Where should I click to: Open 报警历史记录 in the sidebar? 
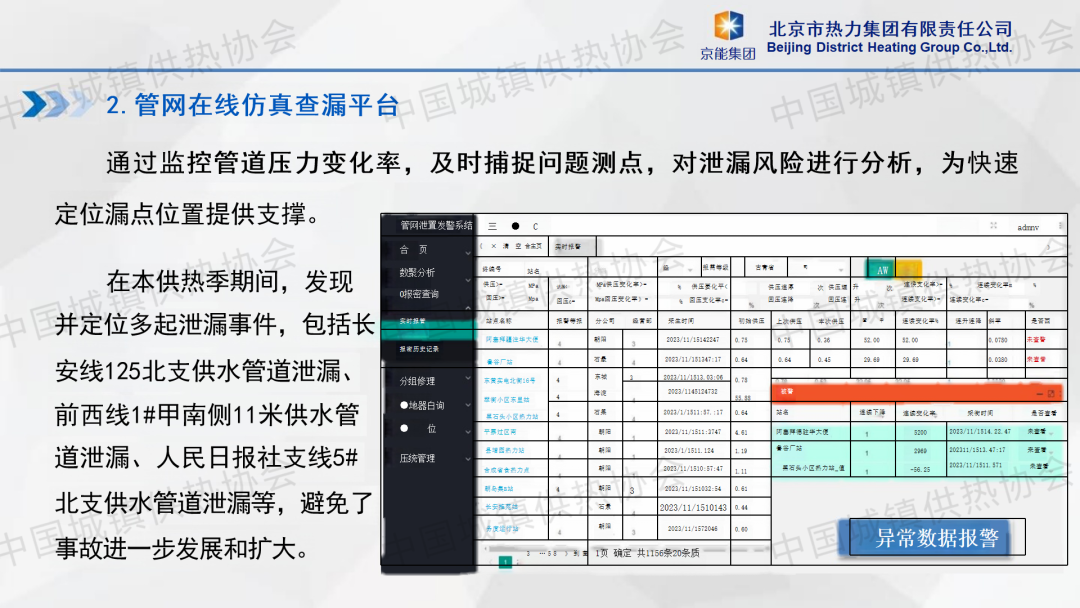(x=420, y=349)
